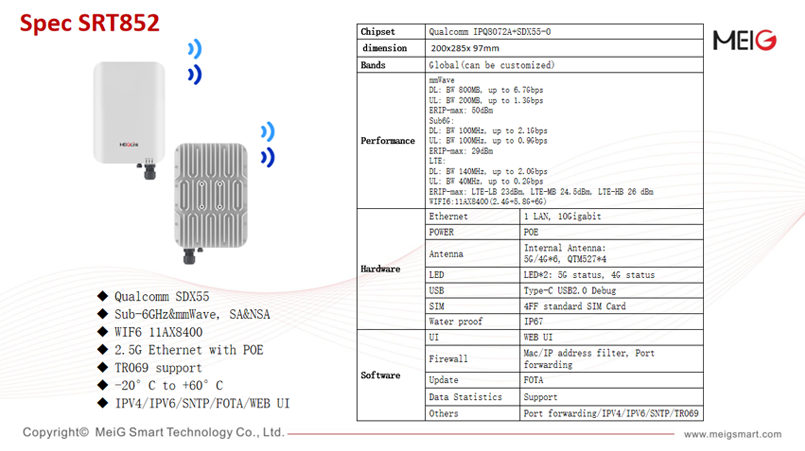Screen dimensions: 805x451
Task: Click the Spec SRT852 slide title
Action: coord(90,23)
